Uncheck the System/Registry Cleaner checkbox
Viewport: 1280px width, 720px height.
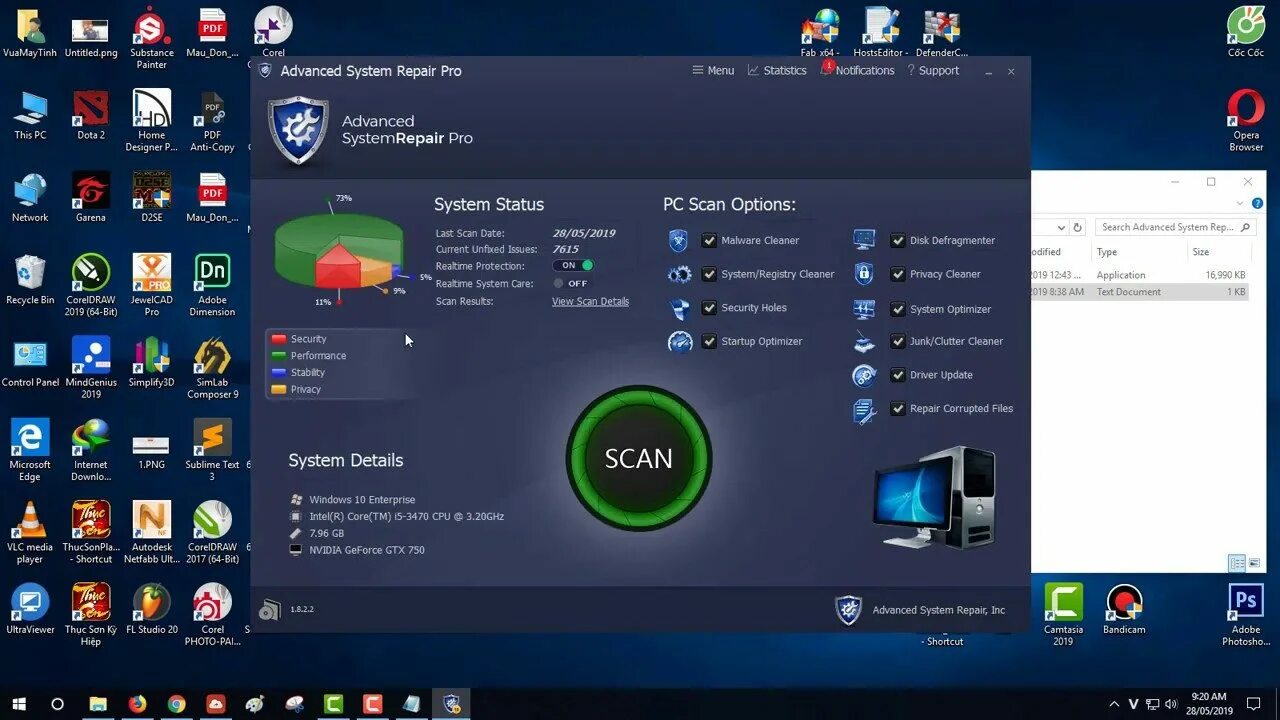point(709,274)
